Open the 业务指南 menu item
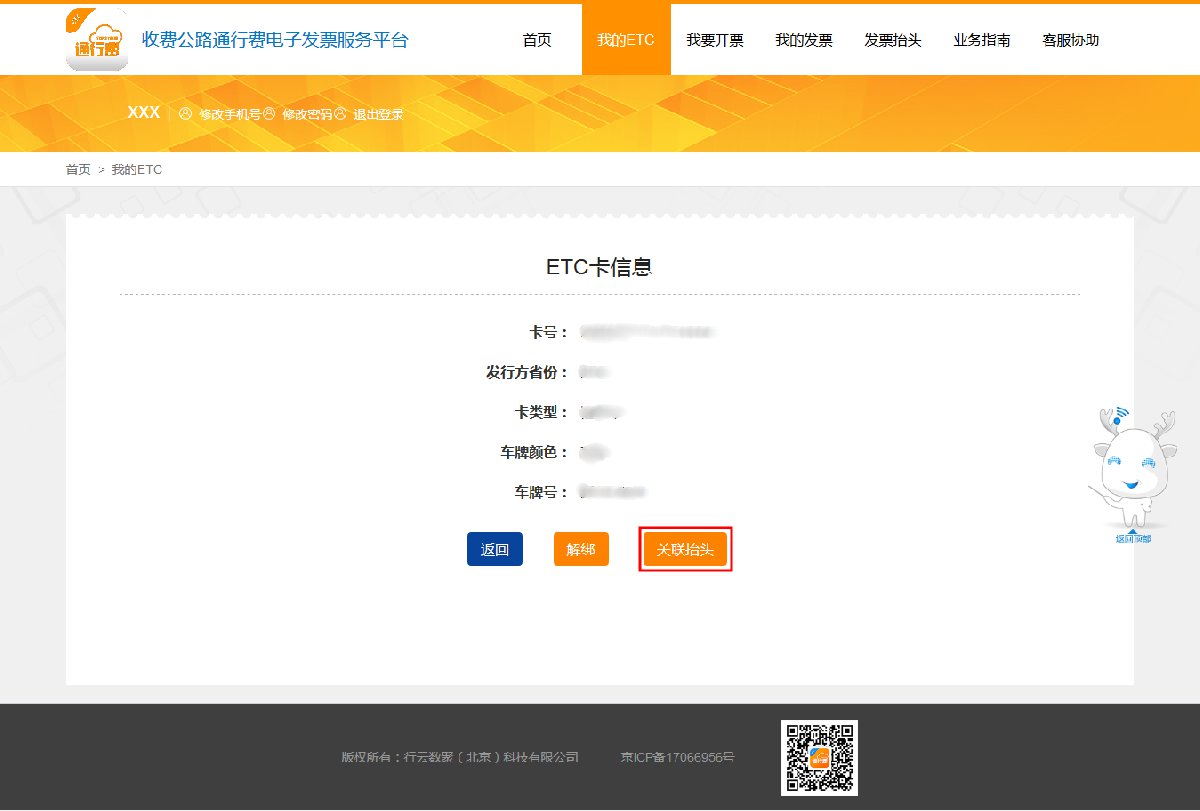Image resolution: width=1200 pixels, height=811 pixels. [x=982, y=40]
